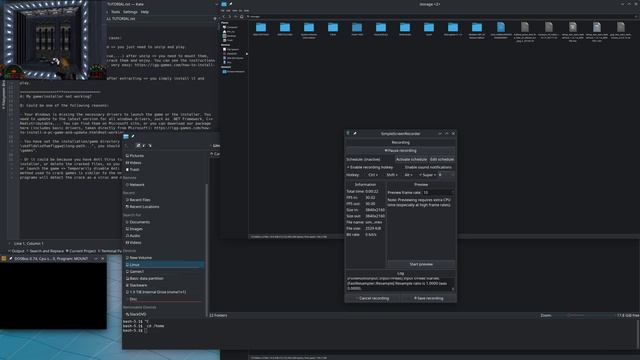The image size is (640, 360).
Task: Toggle the Super + hotkey modifier
Action: click(427, 175)
